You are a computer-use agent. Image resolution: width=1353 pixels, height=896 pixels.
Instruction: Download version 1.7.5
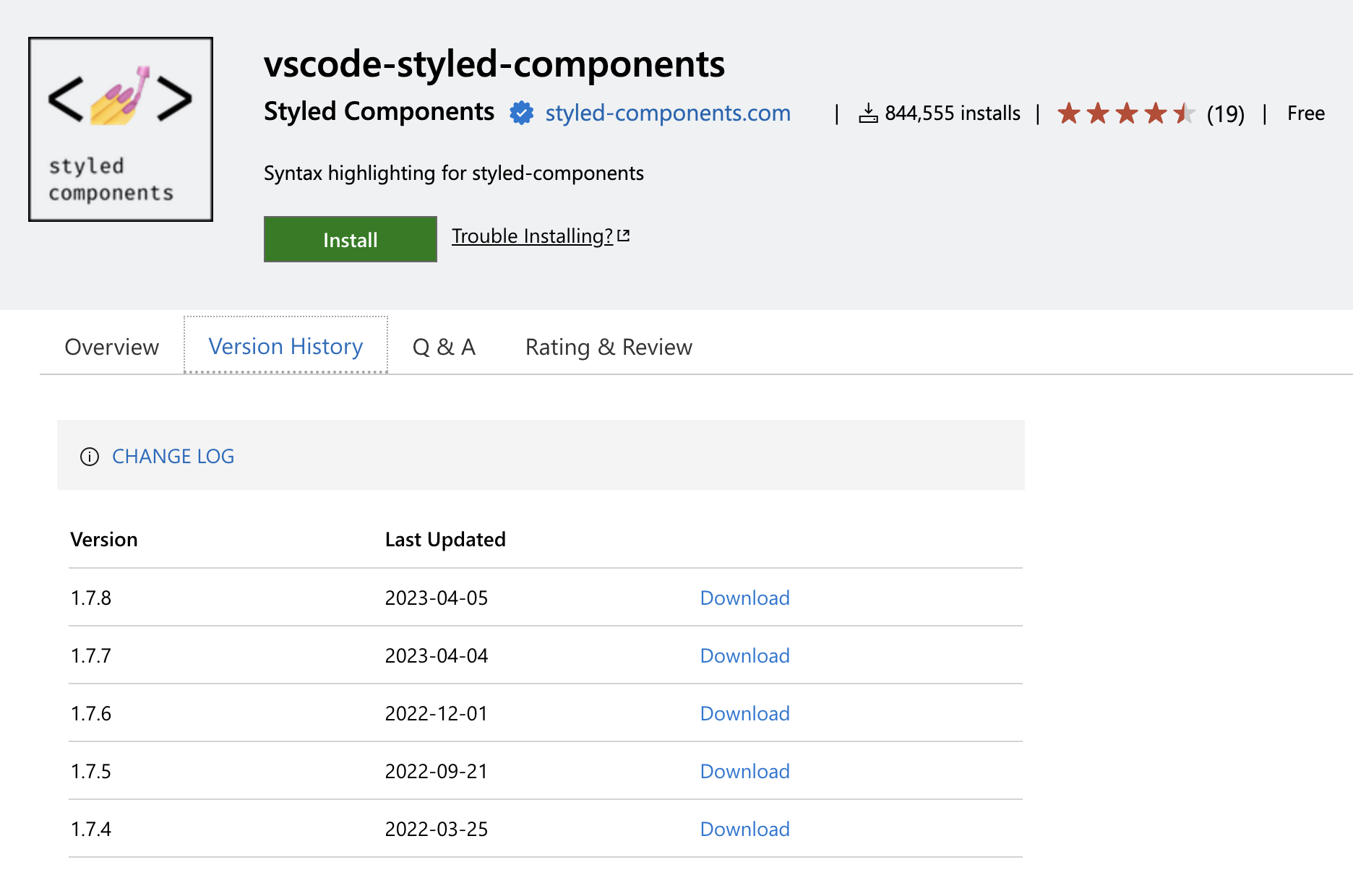point(744,772)
